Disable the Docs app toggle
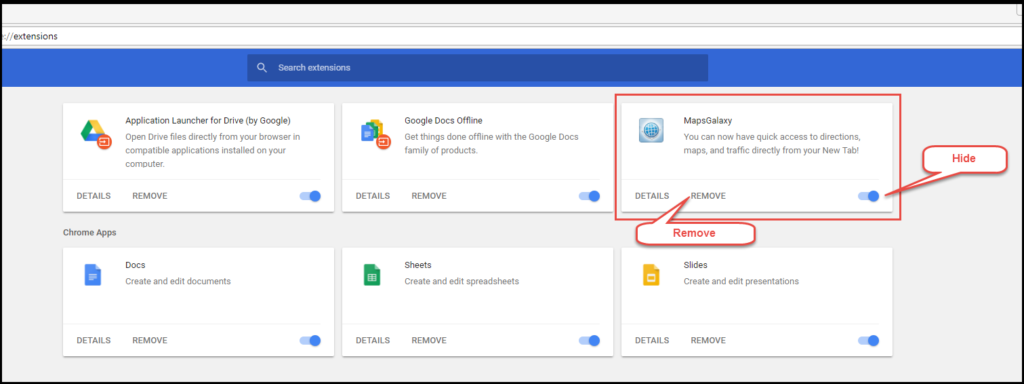Viewport: 1024px width, 384px height. (x=310, y=340)
